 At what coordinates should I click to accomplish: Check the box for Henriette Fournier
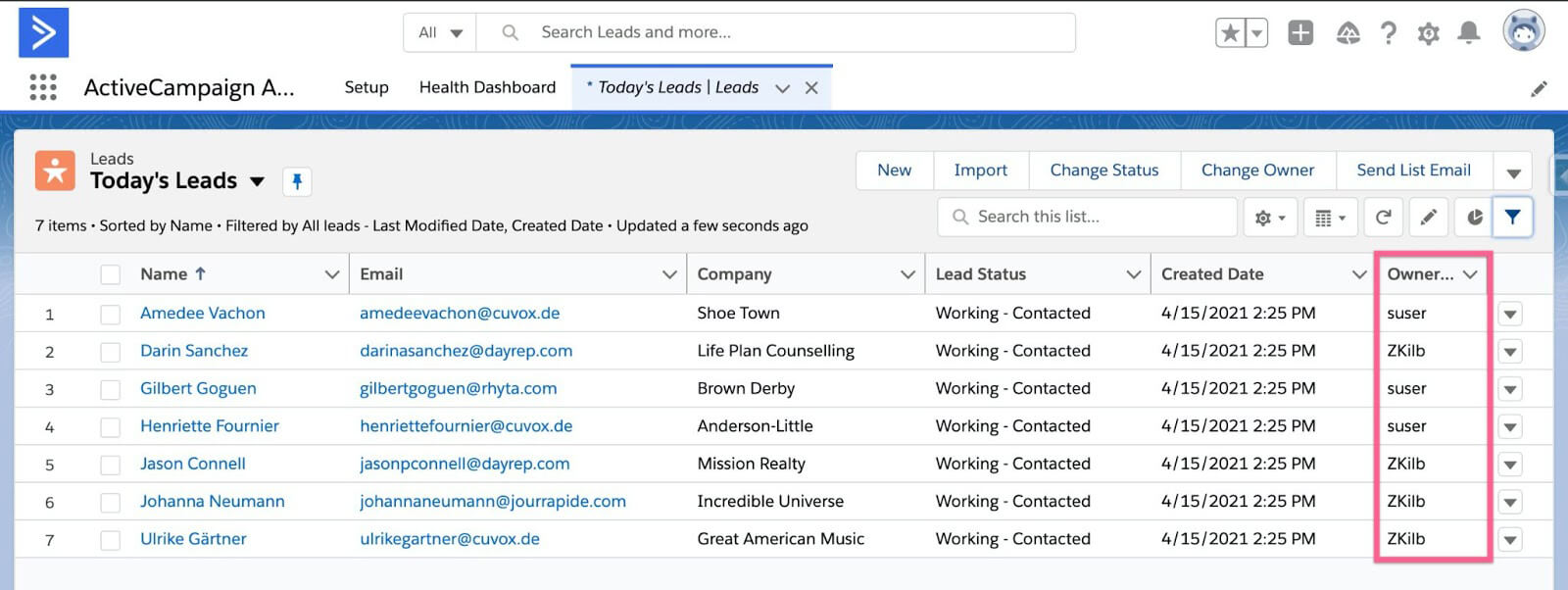click(111, 427)
